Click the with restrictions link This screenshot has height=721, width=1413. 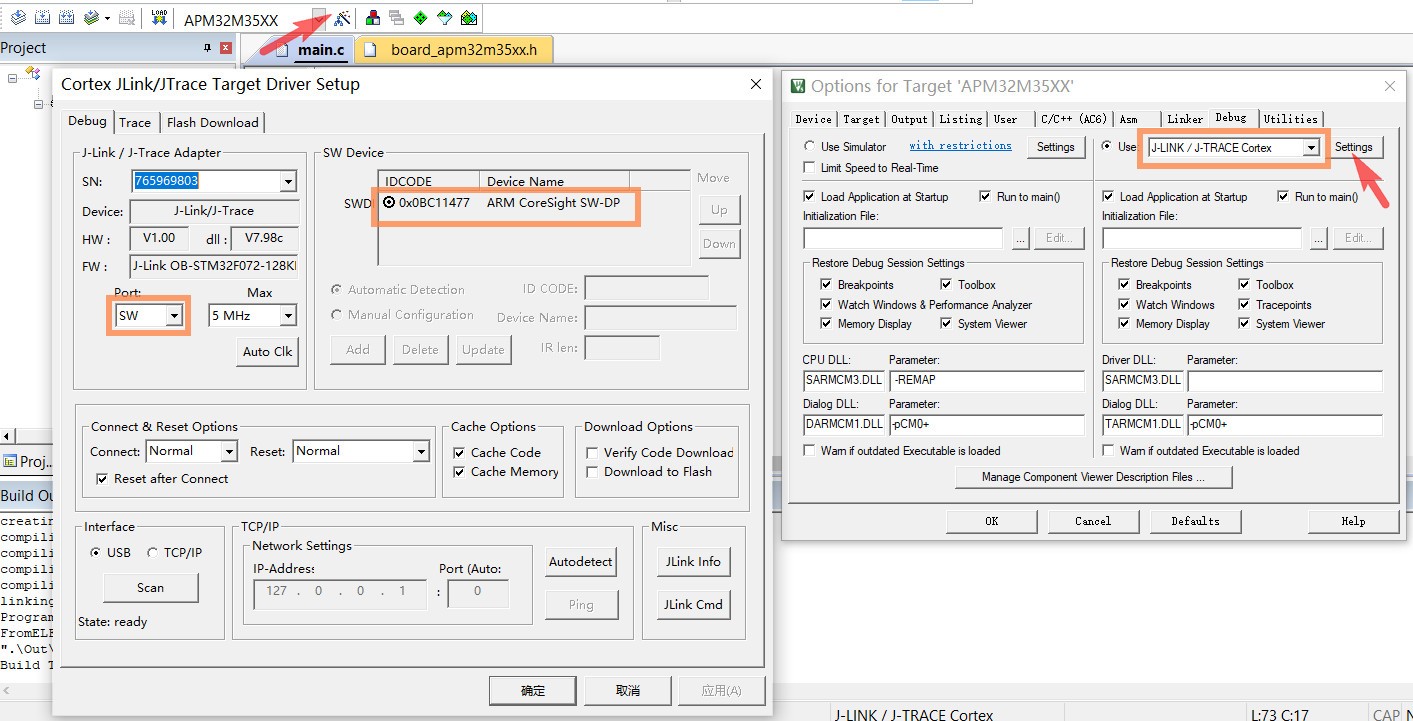click(x=960, y=146)
